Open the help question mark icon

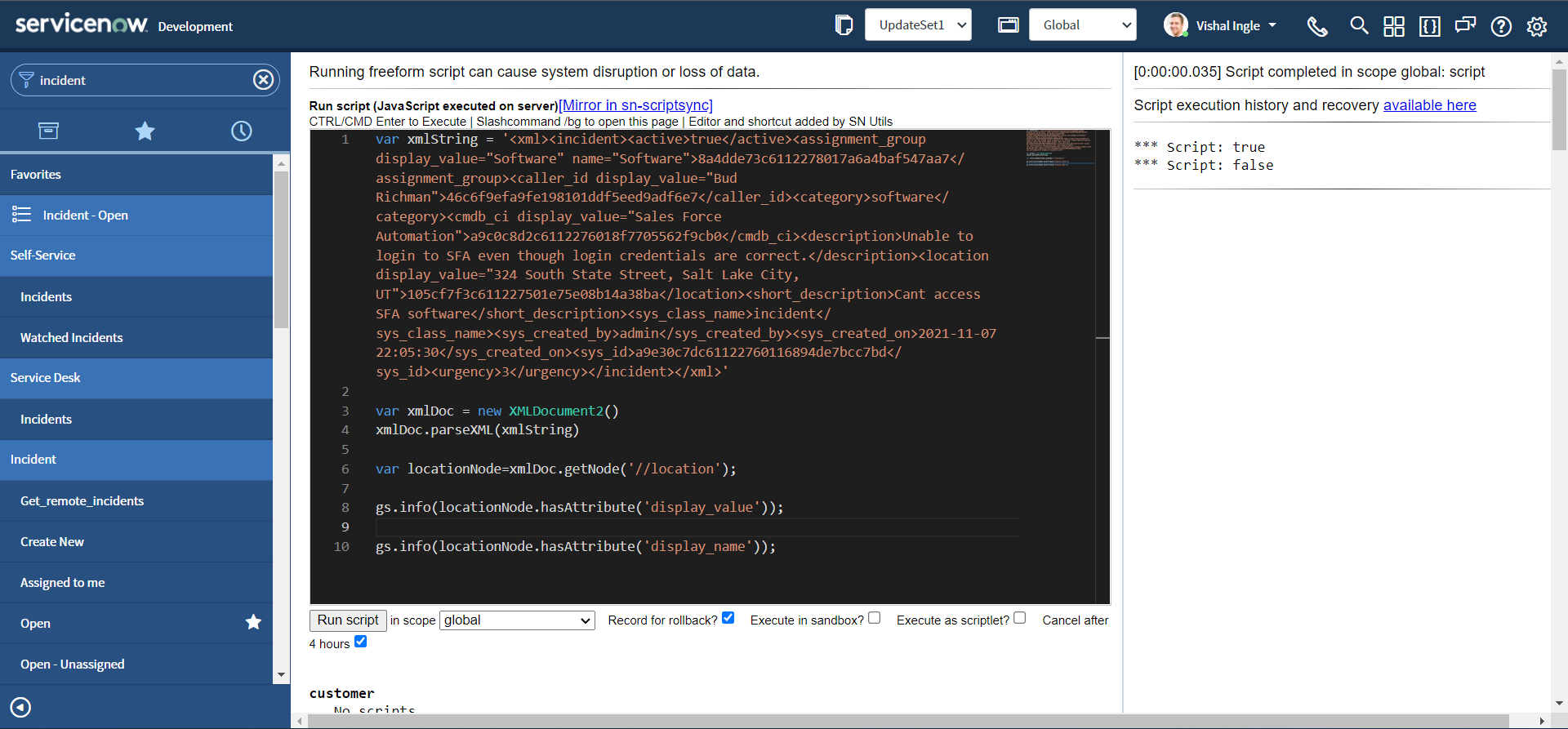[x=1501, y=26]
